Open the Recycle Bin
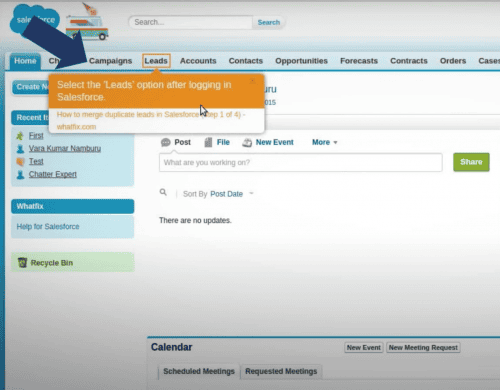The image size is (500, 390). [52, 263]
